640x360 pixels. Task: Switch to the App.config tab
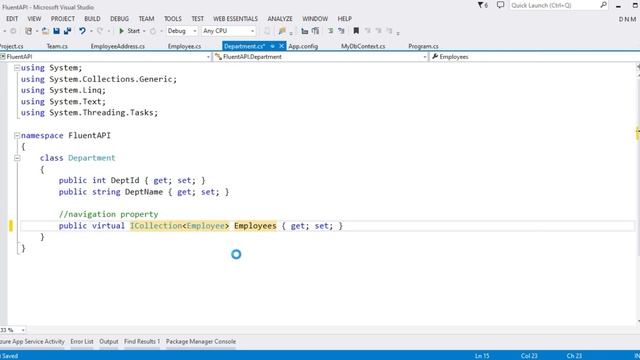click(x=303, y=46)
